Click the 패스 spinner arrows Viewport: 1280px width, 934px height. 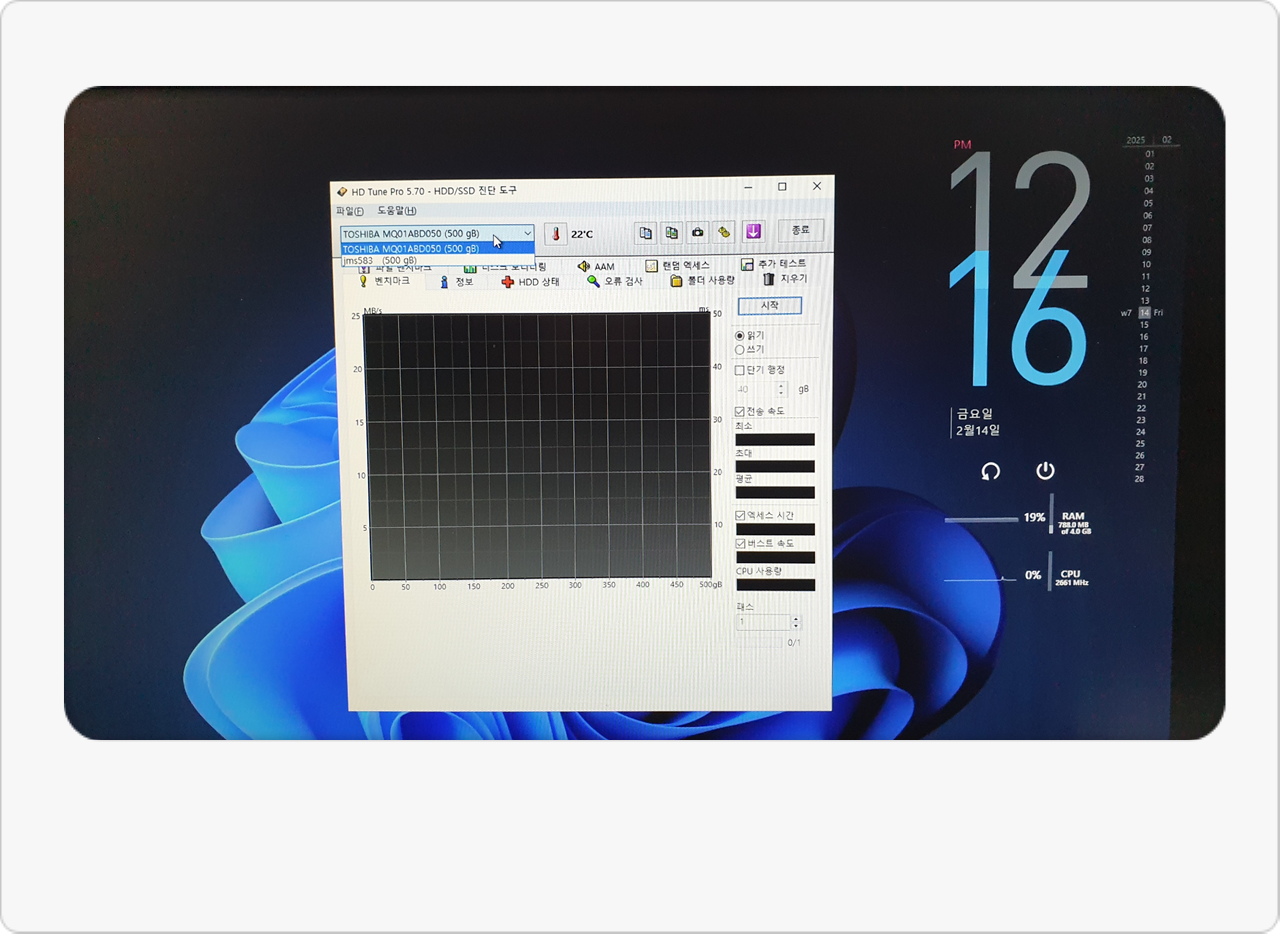point(796,622)
